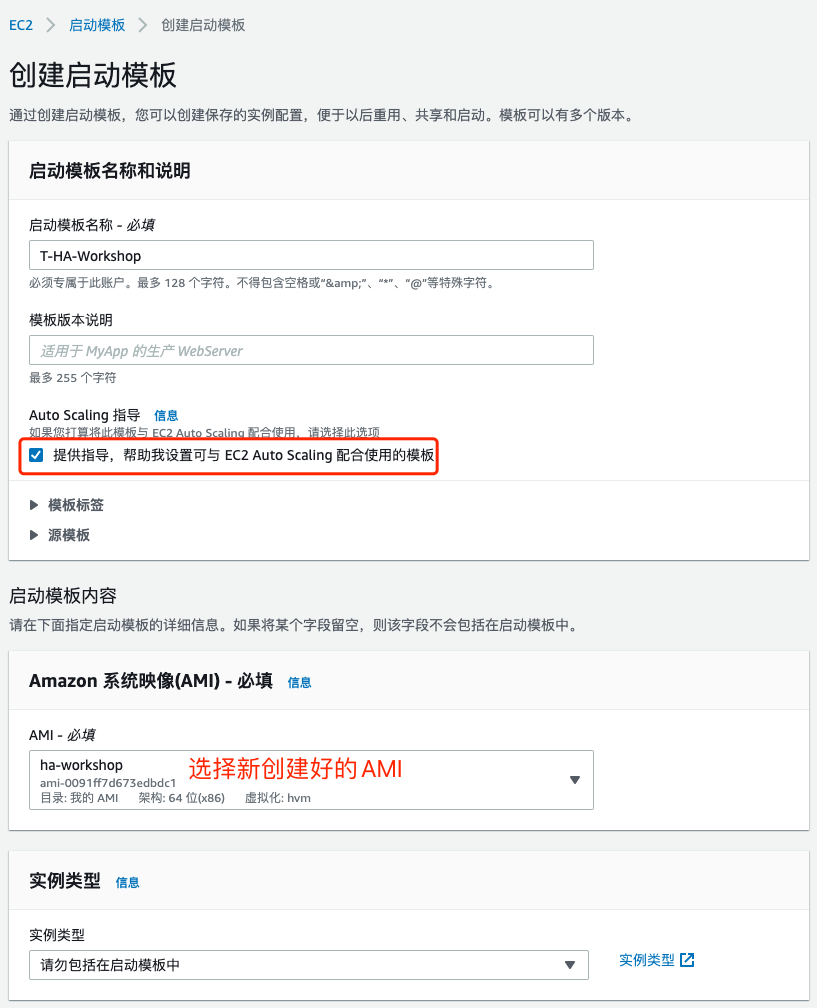Open the 实例类型 external reference link

coord(645,958)
